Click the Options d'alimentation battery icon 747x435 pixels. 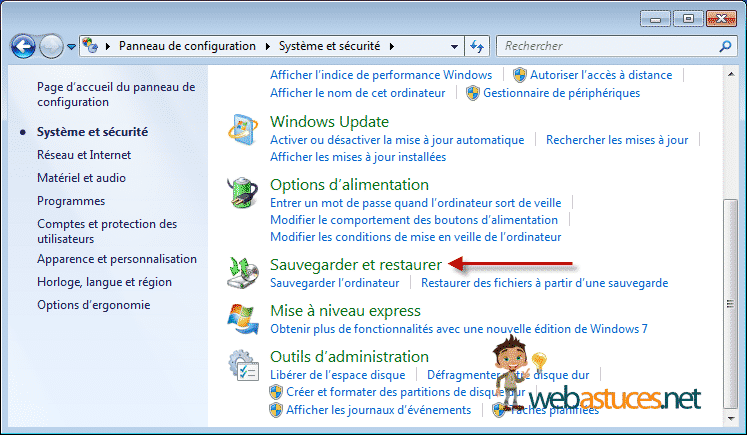(x=242, y=192)
